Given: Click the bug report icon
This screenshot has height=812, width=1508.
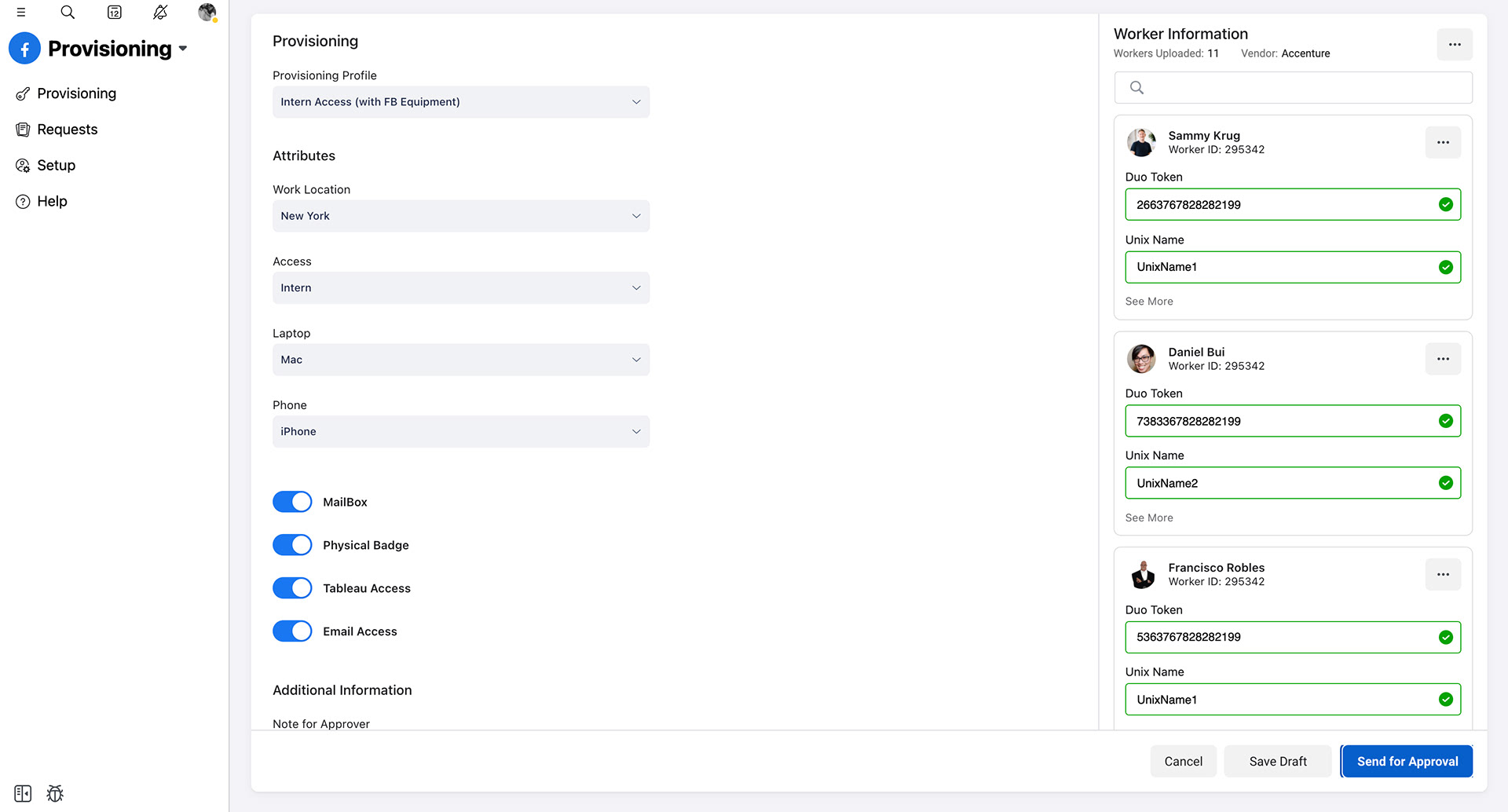Looking at the screenshot, I should pos(55,793).
